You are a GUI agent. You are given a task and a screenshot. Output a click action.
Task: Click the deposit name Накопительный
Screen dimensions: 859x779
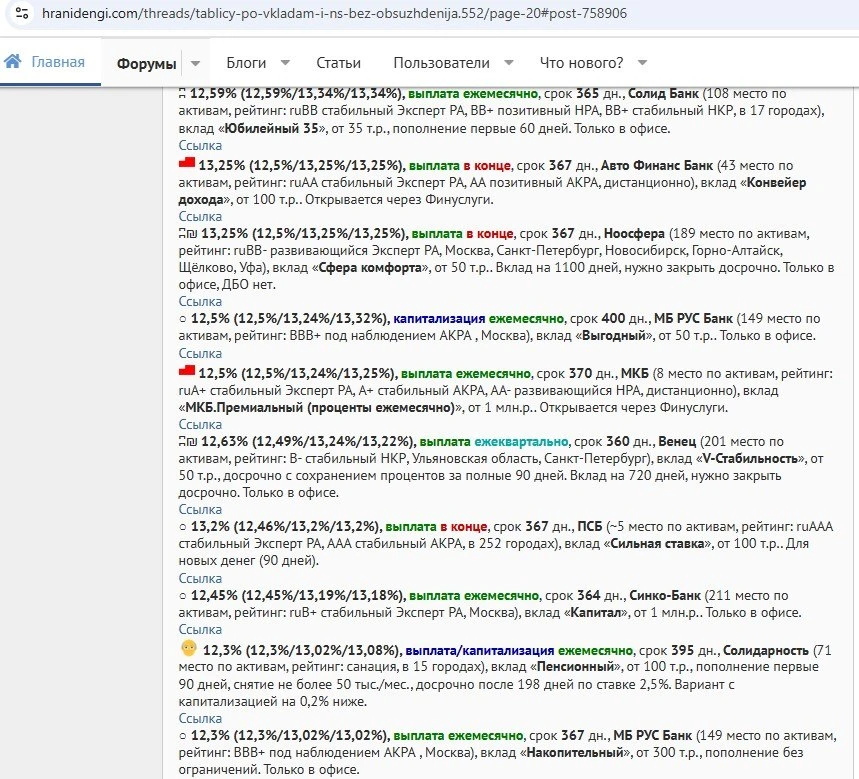click(575, 753)
